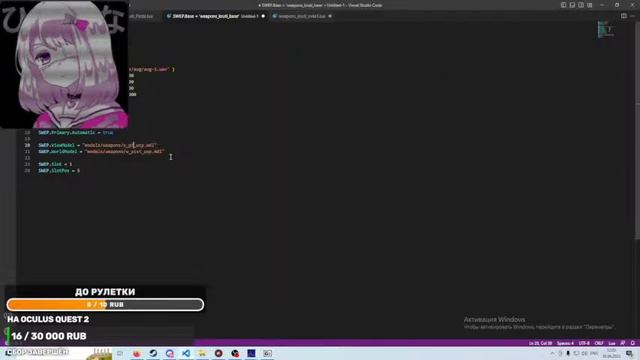Click the status bar notifications bell

(x=633, y=343)
